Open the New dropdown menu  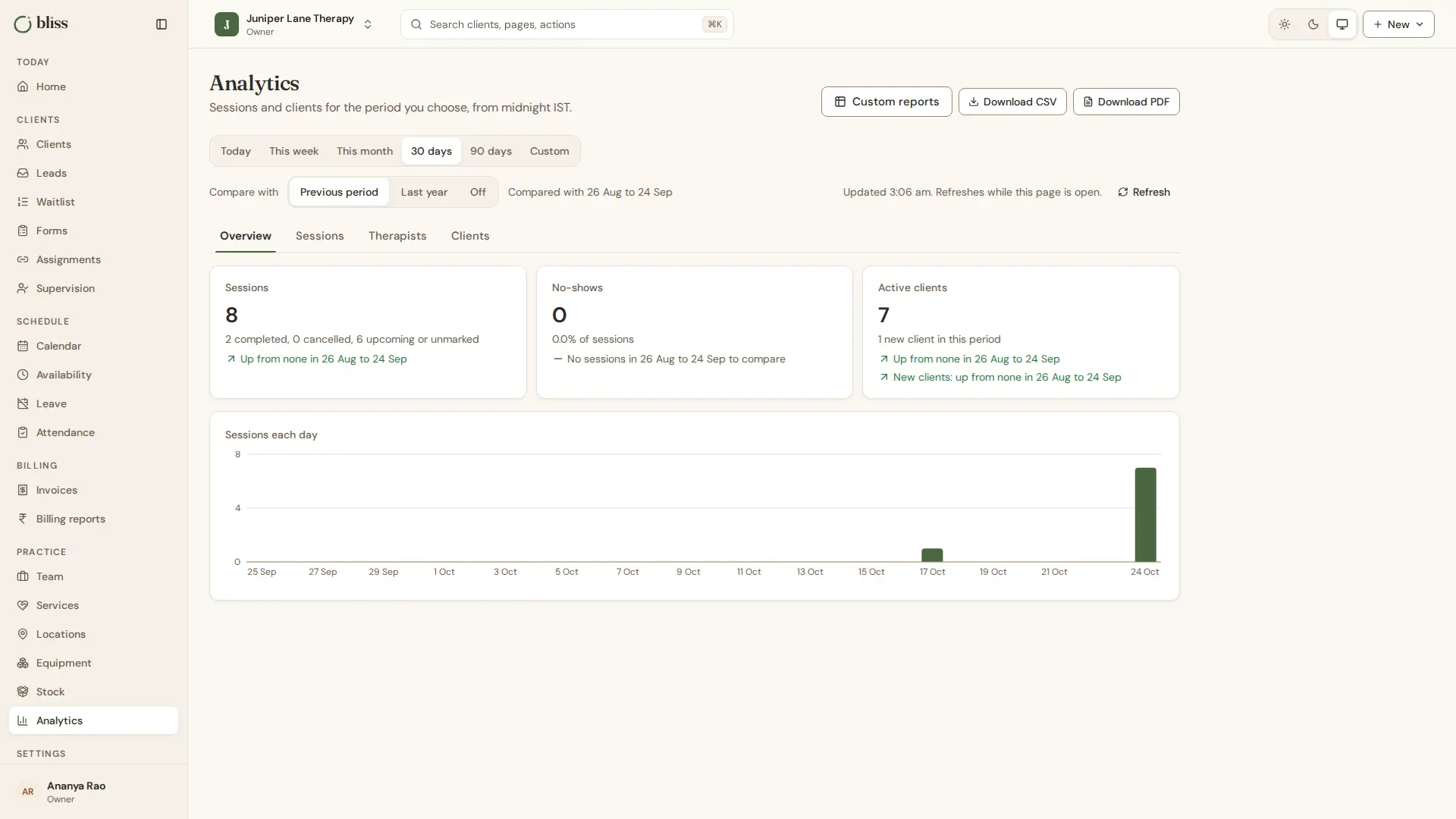(1398, 24)
